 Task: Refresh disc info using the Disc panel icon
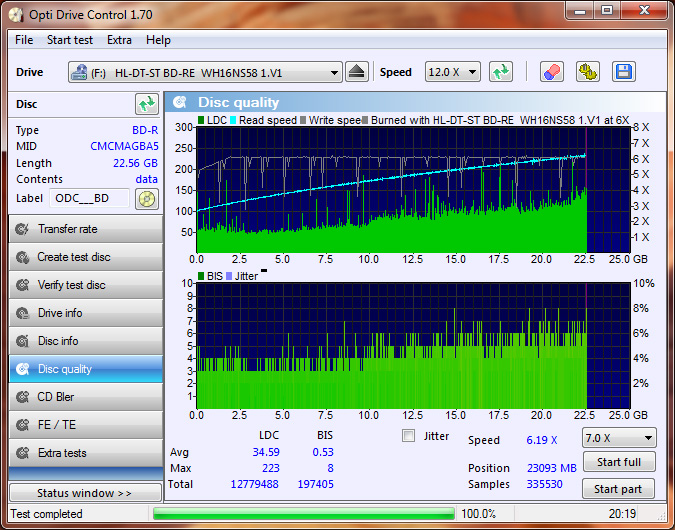147,104
